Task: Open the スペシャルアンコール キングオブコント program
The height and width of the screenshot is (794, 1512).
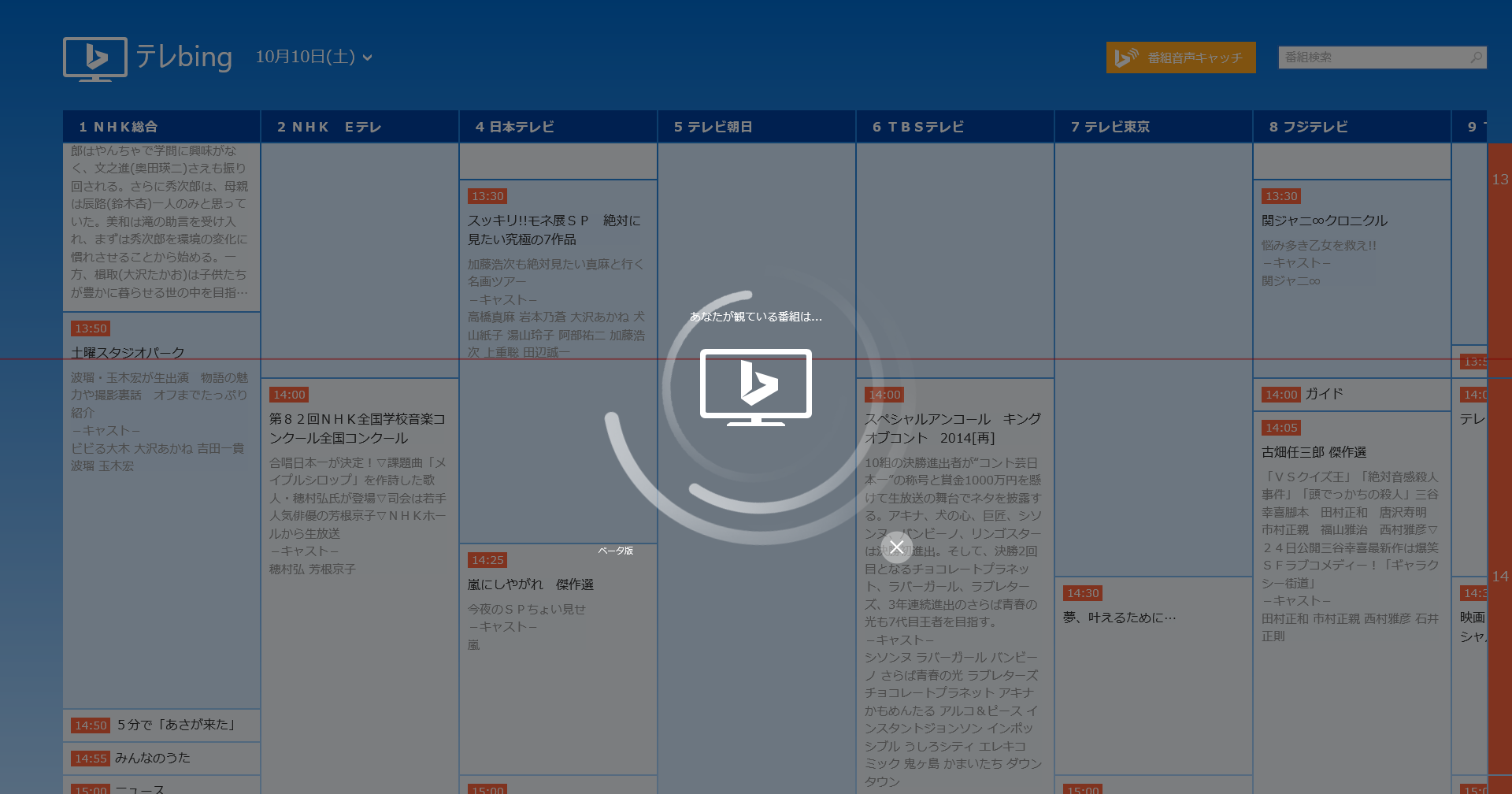Action: pyautogui.click(x=955, y=586)
